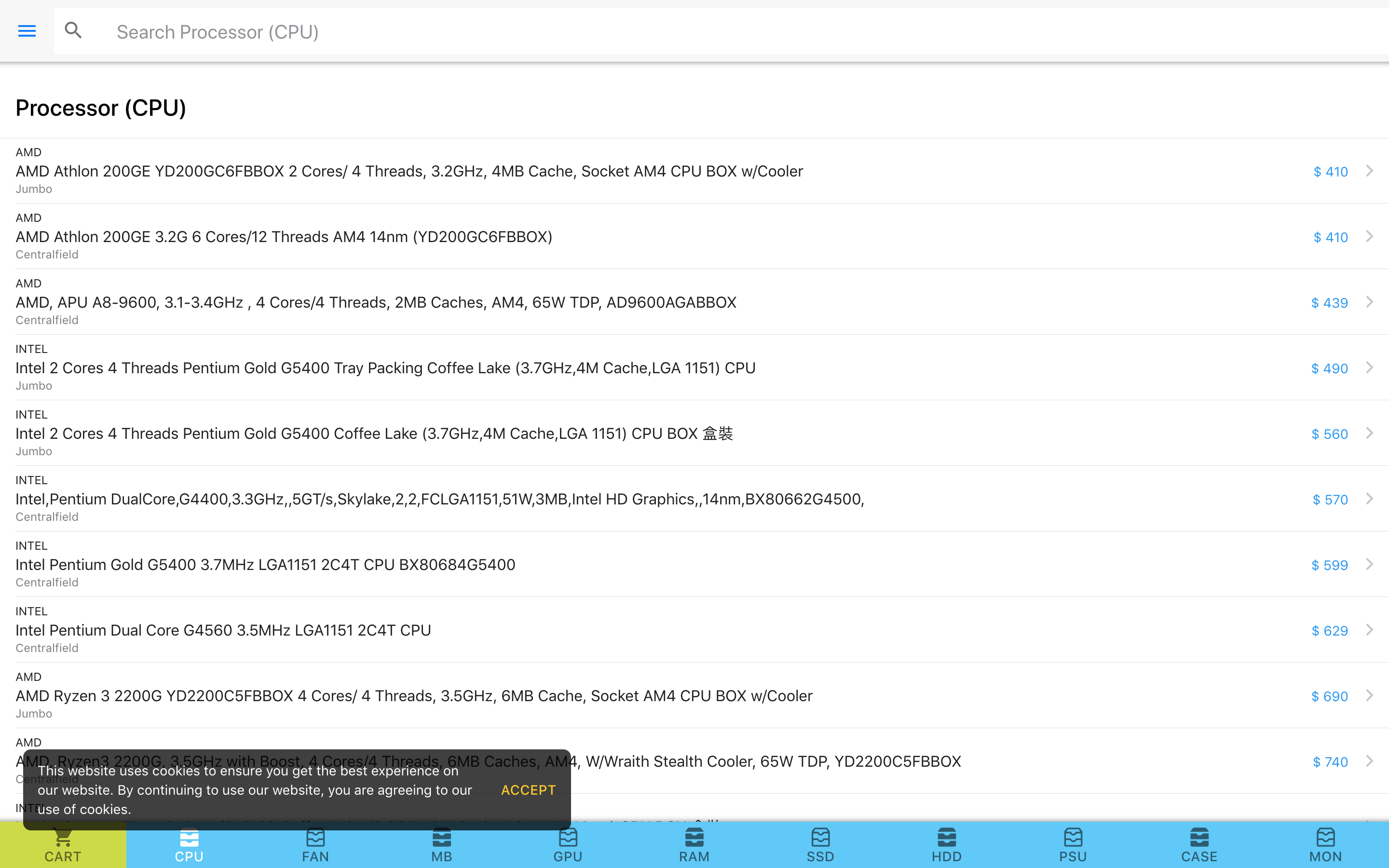Expand chevron for Pentium G4400 row
Image resolution: width=1389 pixels, height=868 pixels.
tap(1370, 499)
